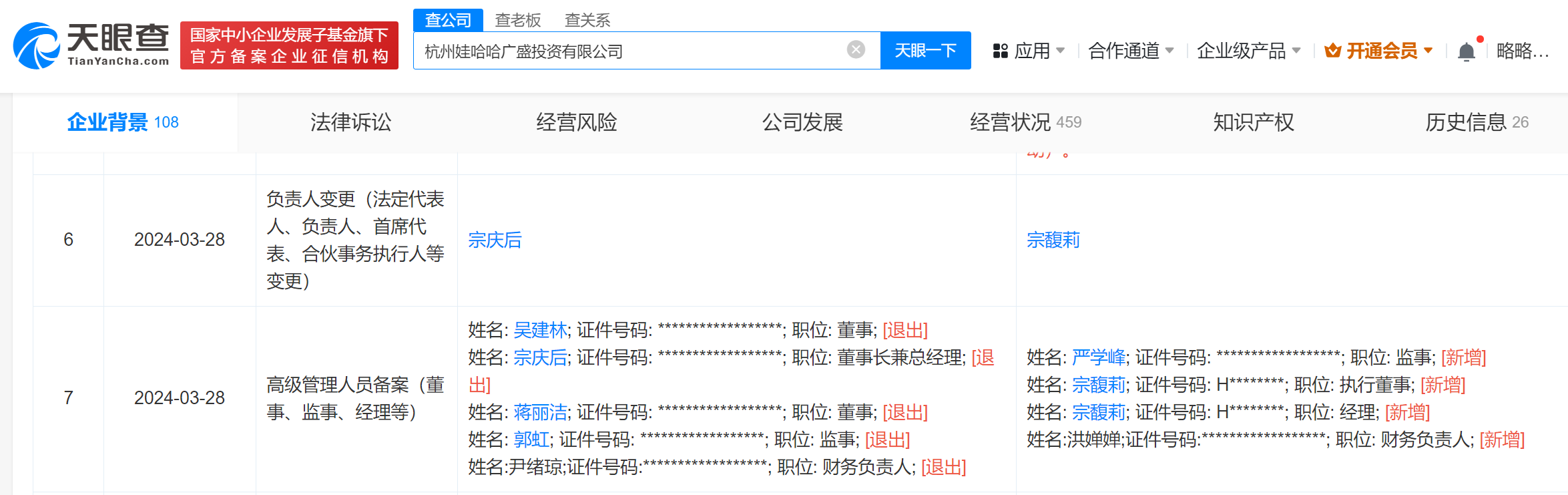Open the 略略 user account menu

[x=1522, y=51]
